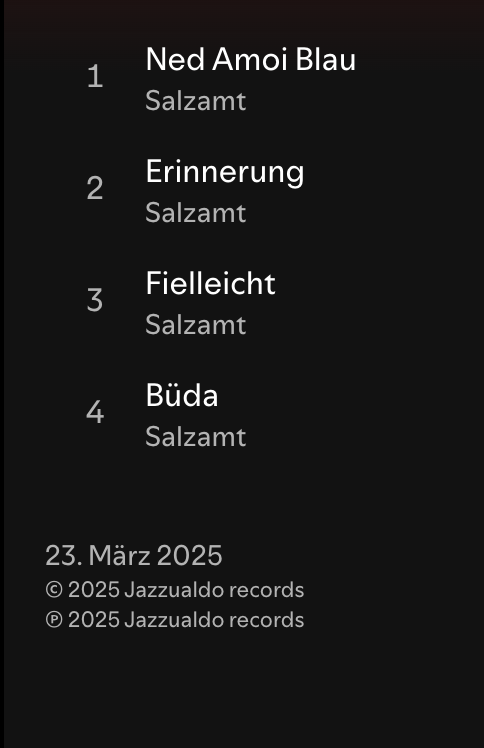Select Jazzualdo records in the ℗ line
484x748 pixels.
pos(214,620)
